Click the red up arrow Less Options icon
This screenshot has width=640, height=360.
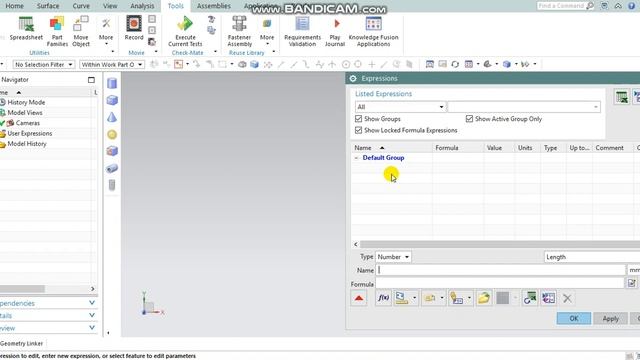359,298
